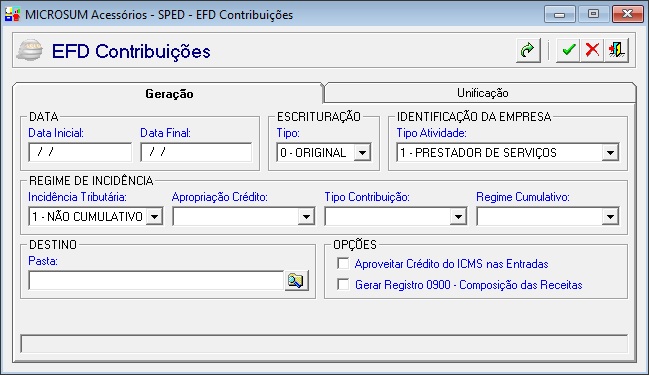Click the Data Inicial date field
Image resolution: width=649 pixels, height=375 pixels.
(80, 152)
